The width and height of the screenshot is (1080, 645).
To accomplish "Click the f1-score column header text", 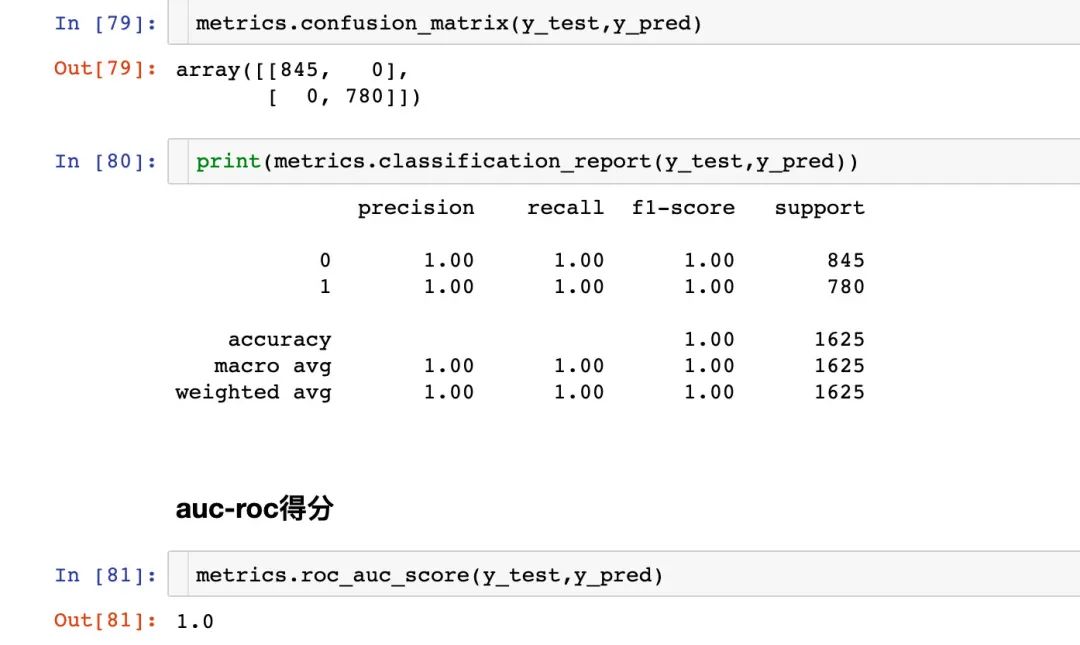I will (x=683, y=207).
